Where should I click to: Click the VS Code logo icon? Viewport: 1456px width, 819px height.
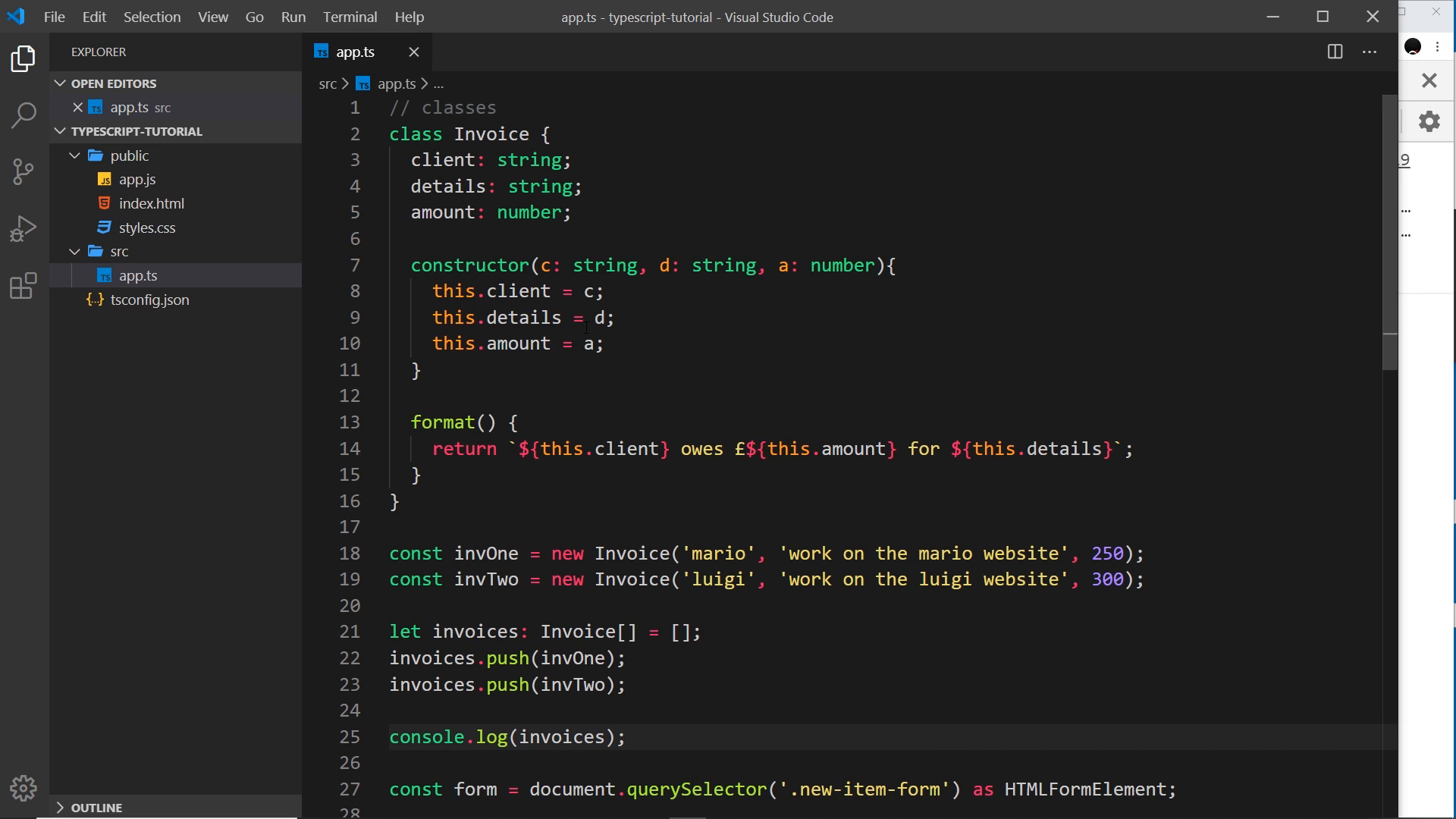coord(16,17)
